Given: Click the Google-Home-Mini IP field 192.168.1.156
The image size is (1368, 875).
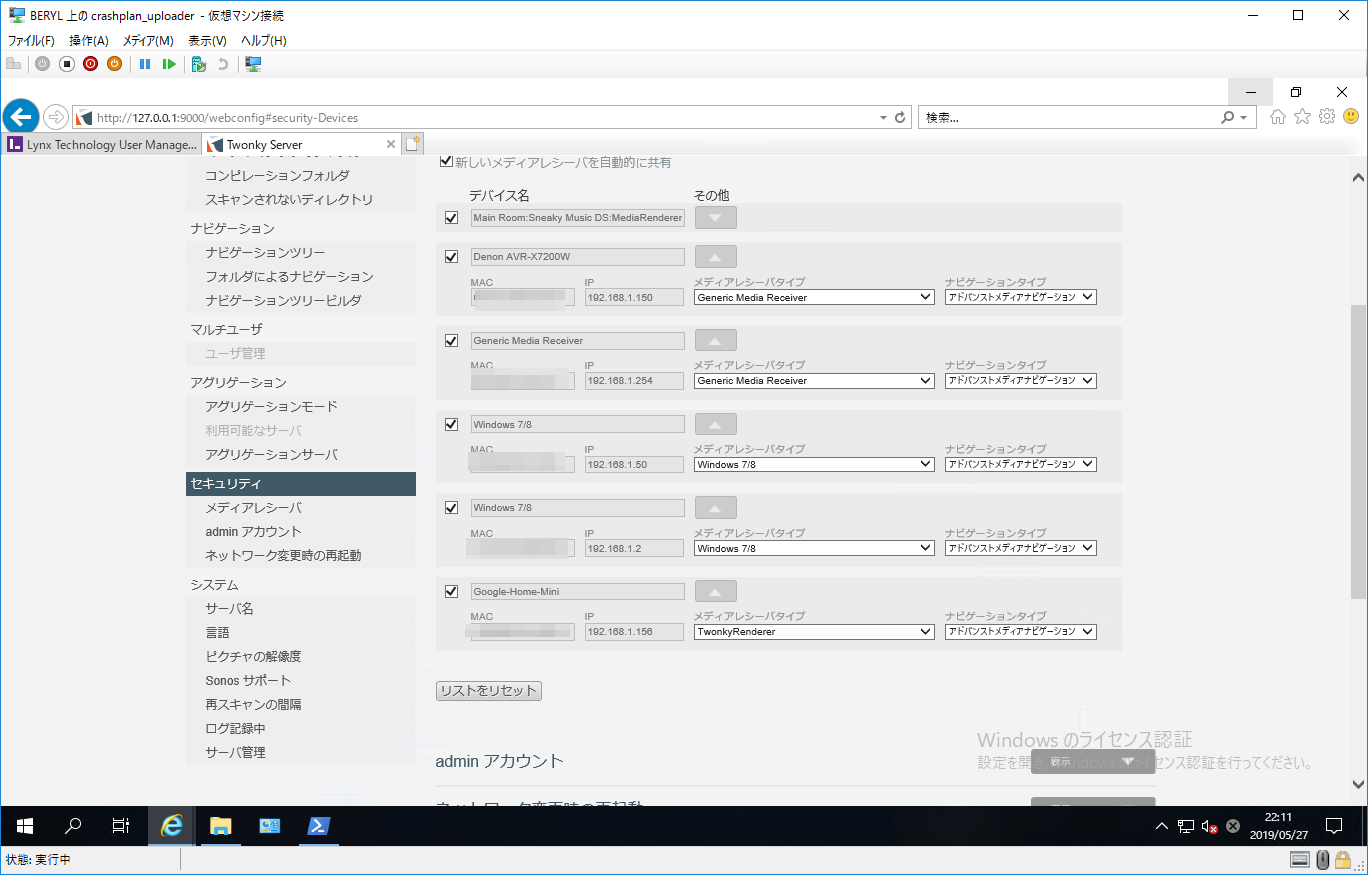Looking at the screenshot, I should 635,632.
